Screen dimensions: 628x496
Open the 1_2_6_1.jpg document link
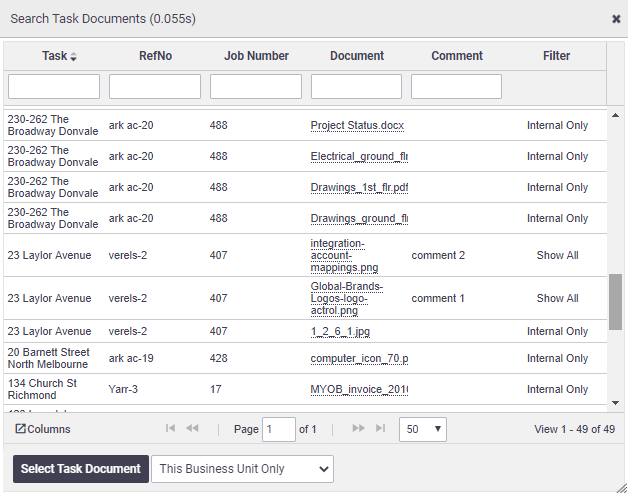click(x=340, y=331)
